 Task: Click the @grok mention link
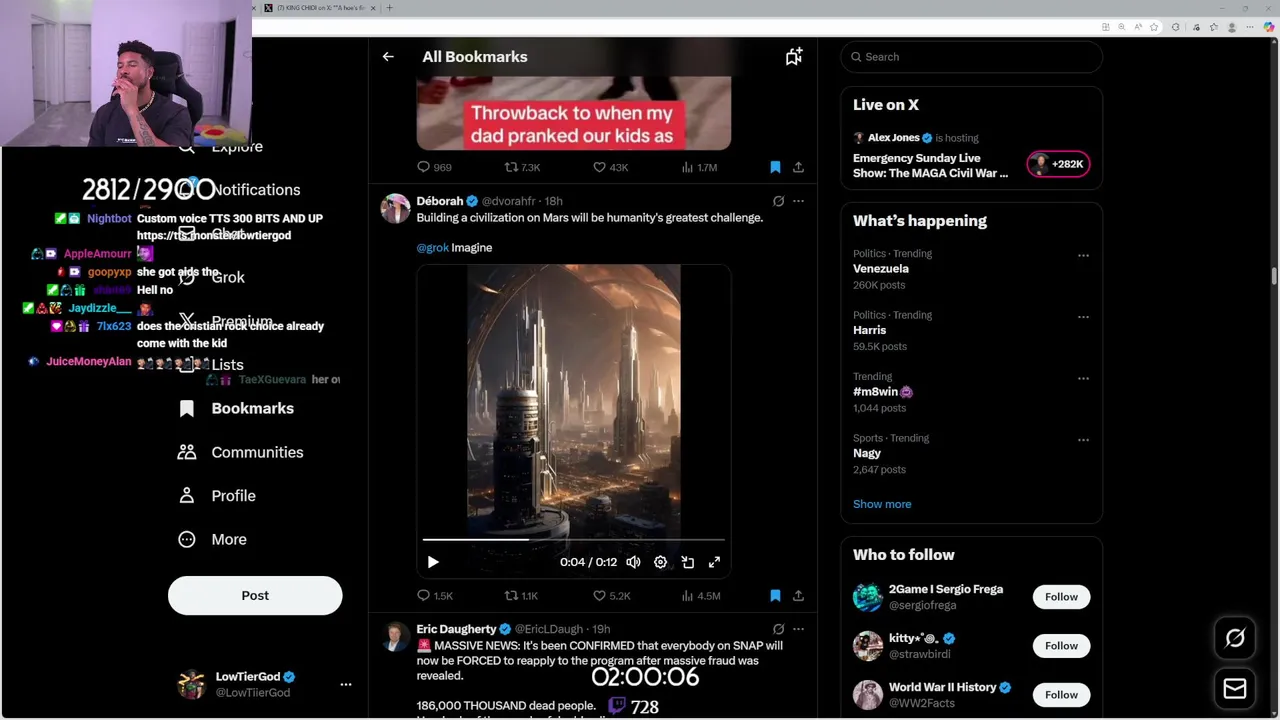(432, 248)
